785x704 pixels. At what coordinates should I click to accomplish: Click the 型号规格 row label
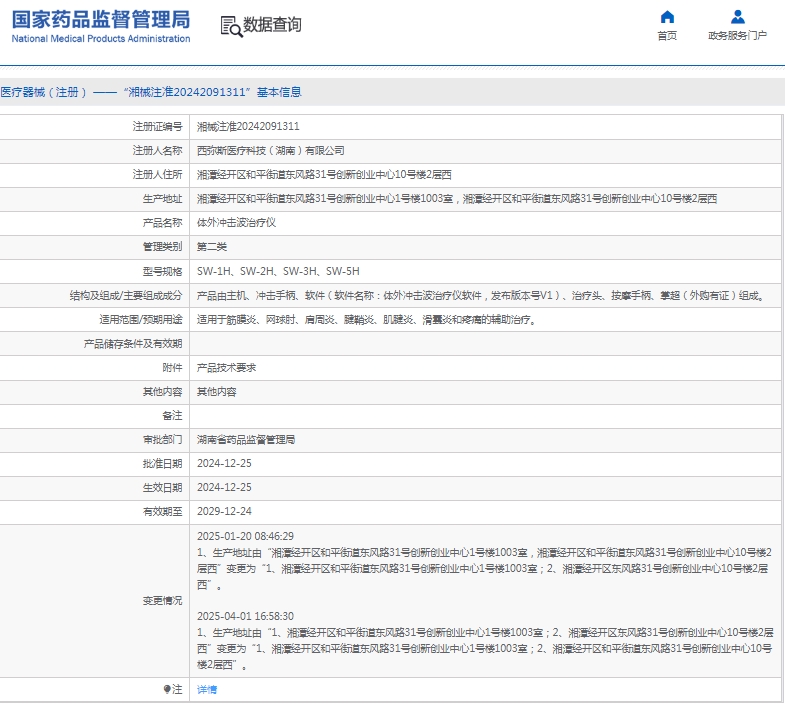(x=162, y=271)
